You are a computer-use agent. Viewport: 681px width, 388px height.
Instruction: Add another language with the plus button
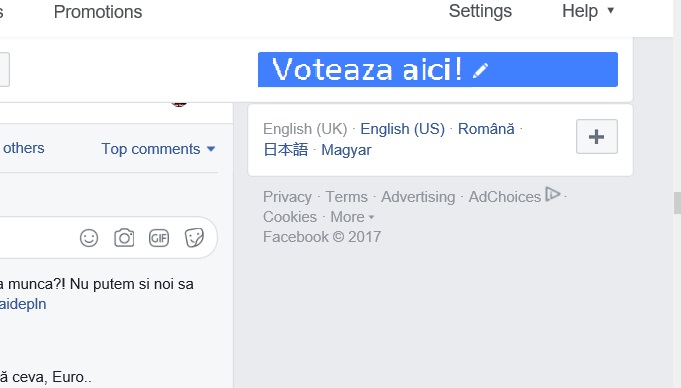597,136
